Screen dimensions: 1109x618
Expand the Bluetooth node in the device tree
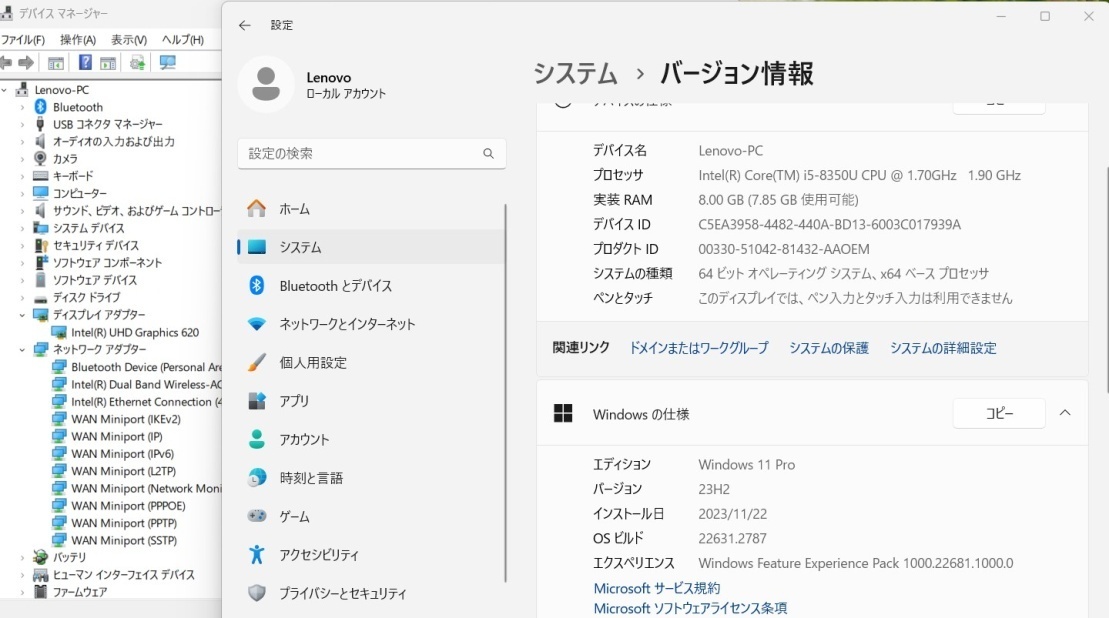[x=22, y=106]
